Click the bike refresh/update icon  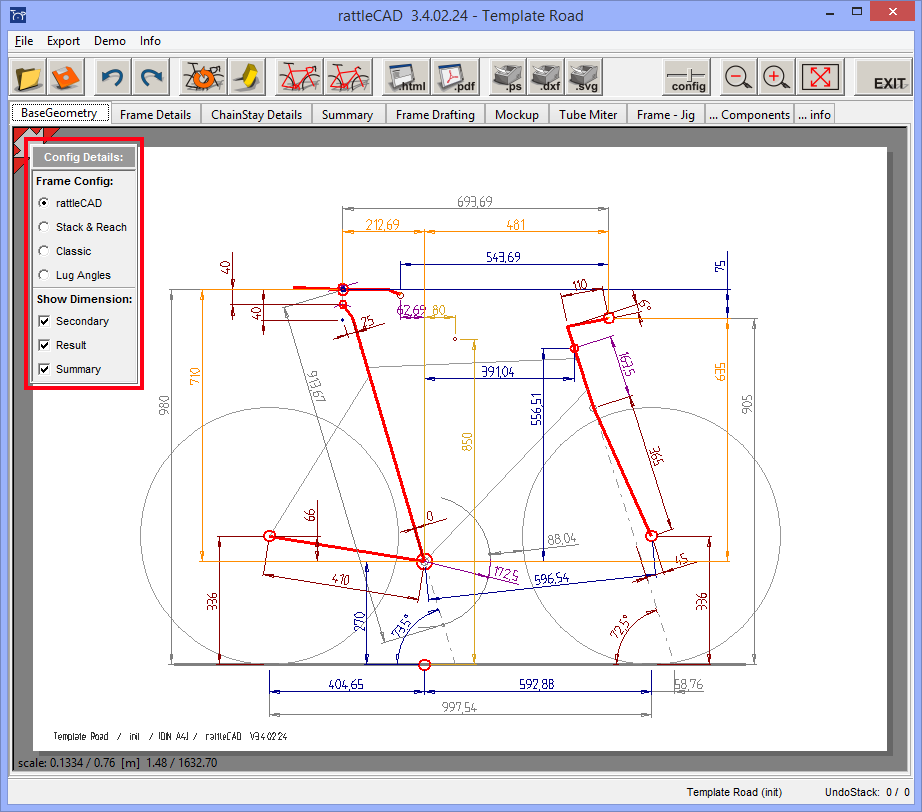coord(203,77)
